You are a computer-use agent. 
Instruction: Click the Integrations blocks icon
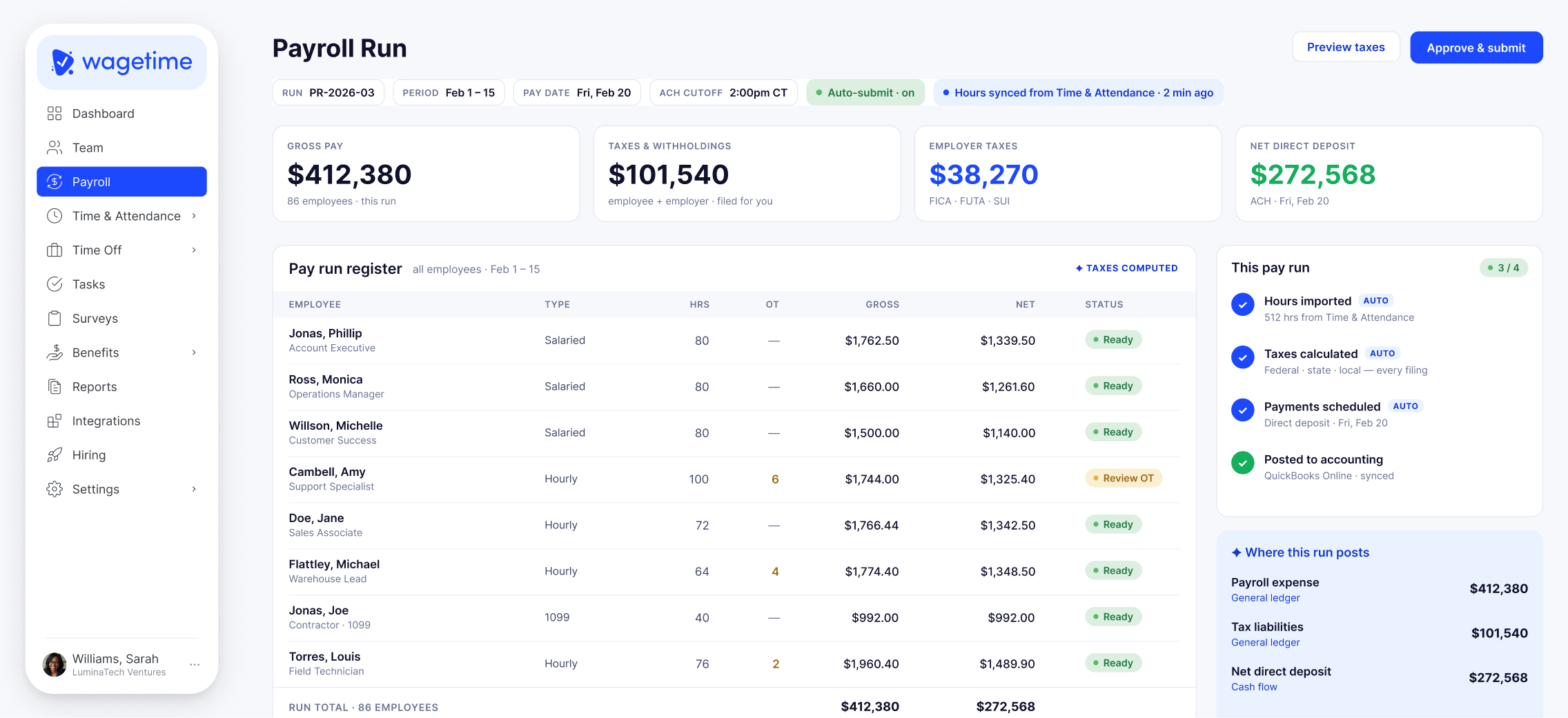pyautogui.click(x=55, y=421)
